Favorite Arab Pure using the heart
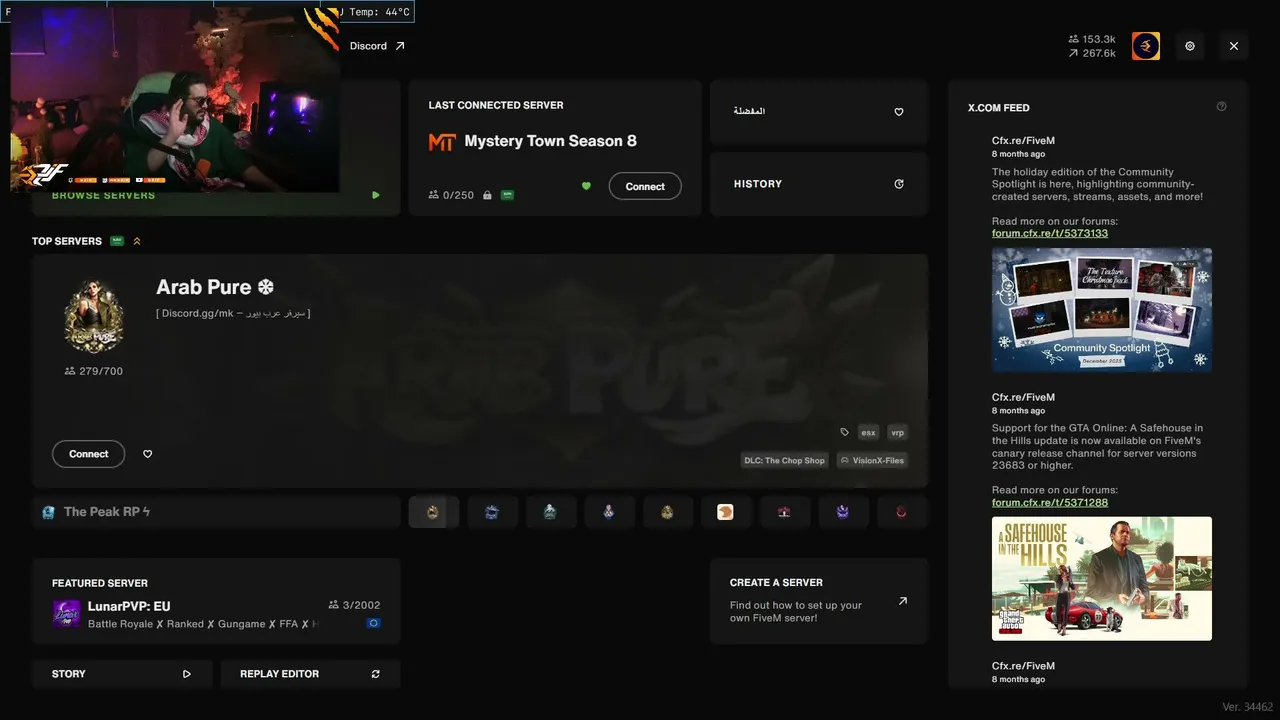This screenshot has height=720, width=1280. [148, 454]
